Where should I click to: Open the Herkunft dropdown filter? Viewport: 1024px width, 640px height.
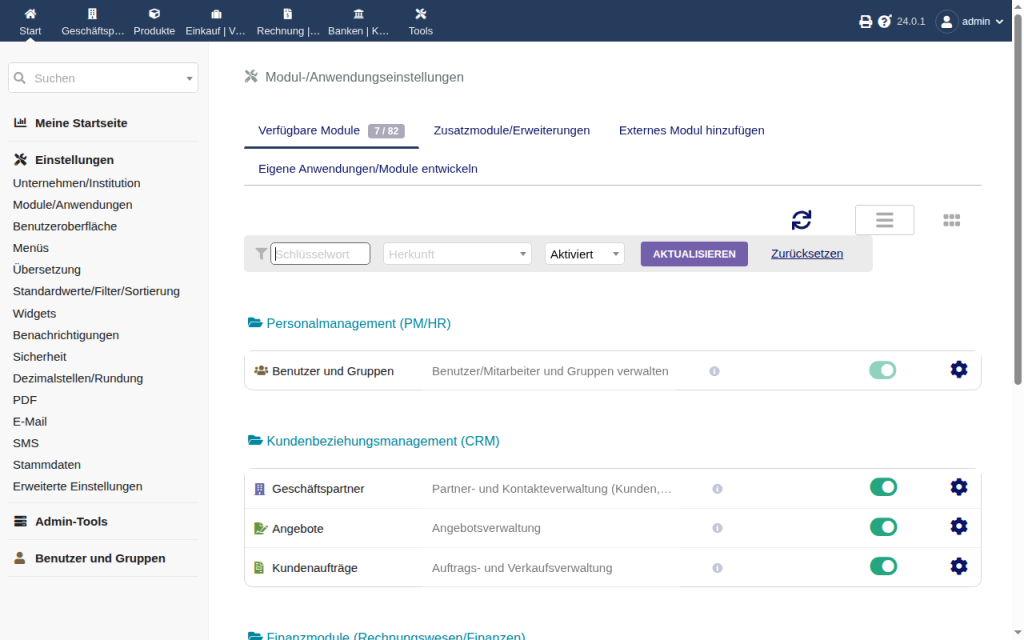(457, 254)
